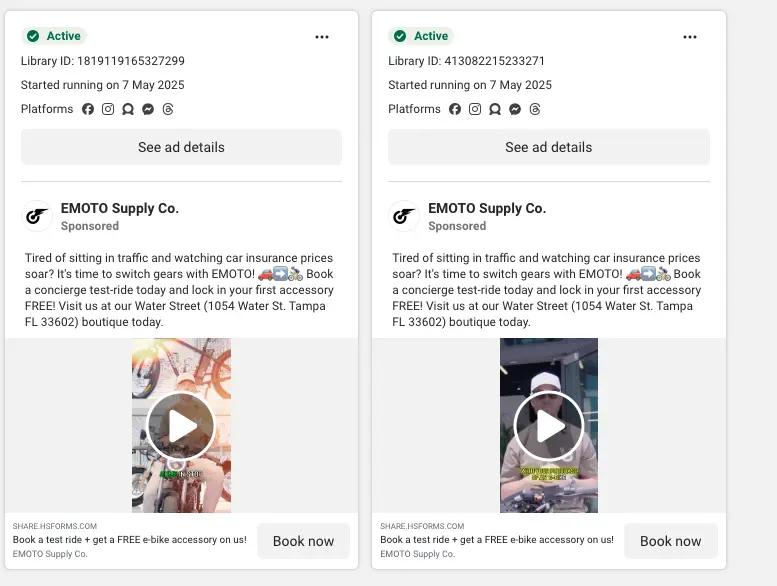Open EMOTO Supply Co. page link in ad ending 7299
The width and height of the screenshot is (777, 586).
tap(119, 208)
